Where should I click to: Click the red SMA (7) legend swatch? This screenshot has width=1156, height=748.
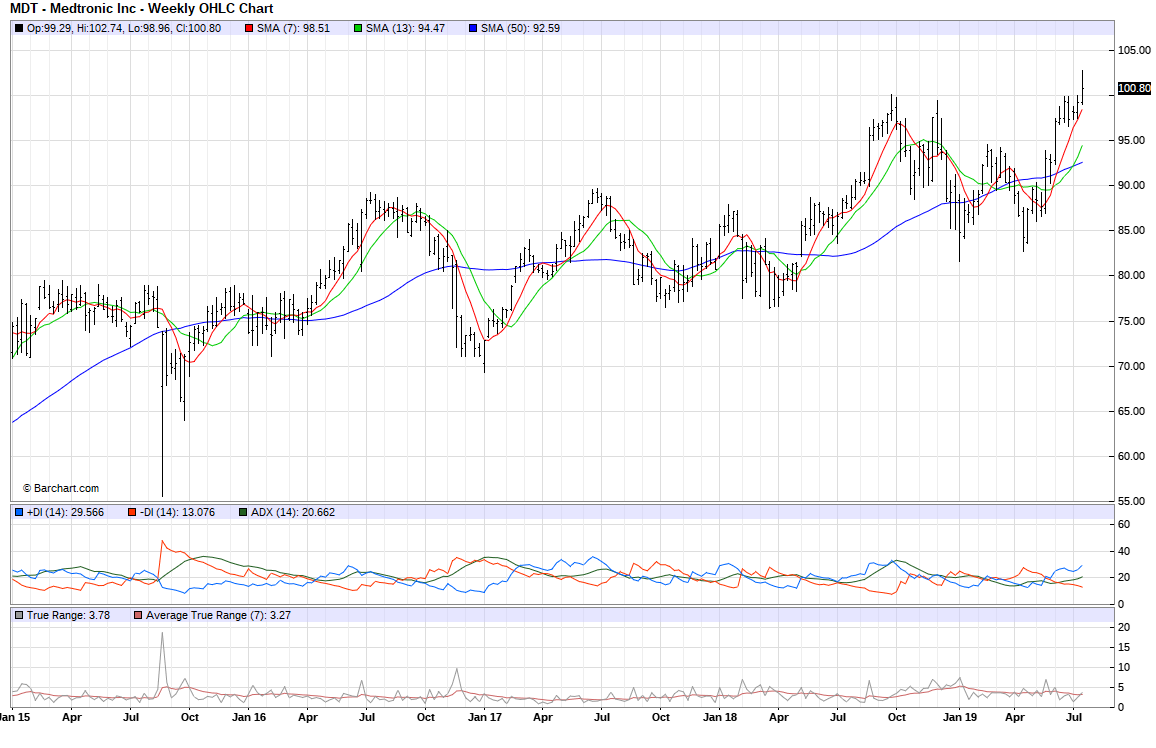[249, 28]
